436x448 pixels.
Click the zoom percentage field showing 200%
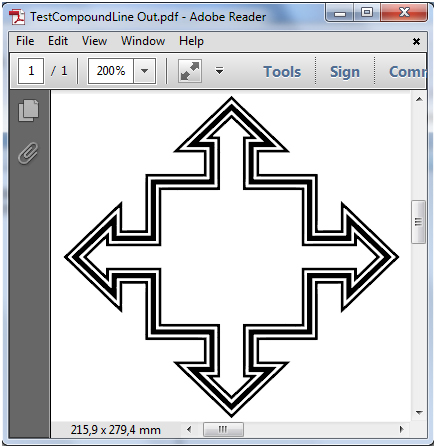pyautogui.click(x=111, y=71)
